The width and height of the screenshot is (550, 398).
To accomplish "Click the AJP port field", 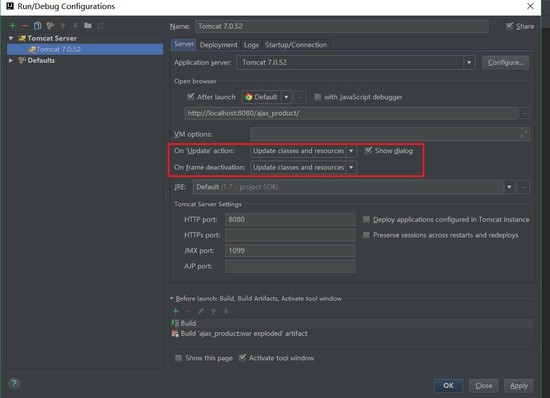I will (x=290, y=266).
